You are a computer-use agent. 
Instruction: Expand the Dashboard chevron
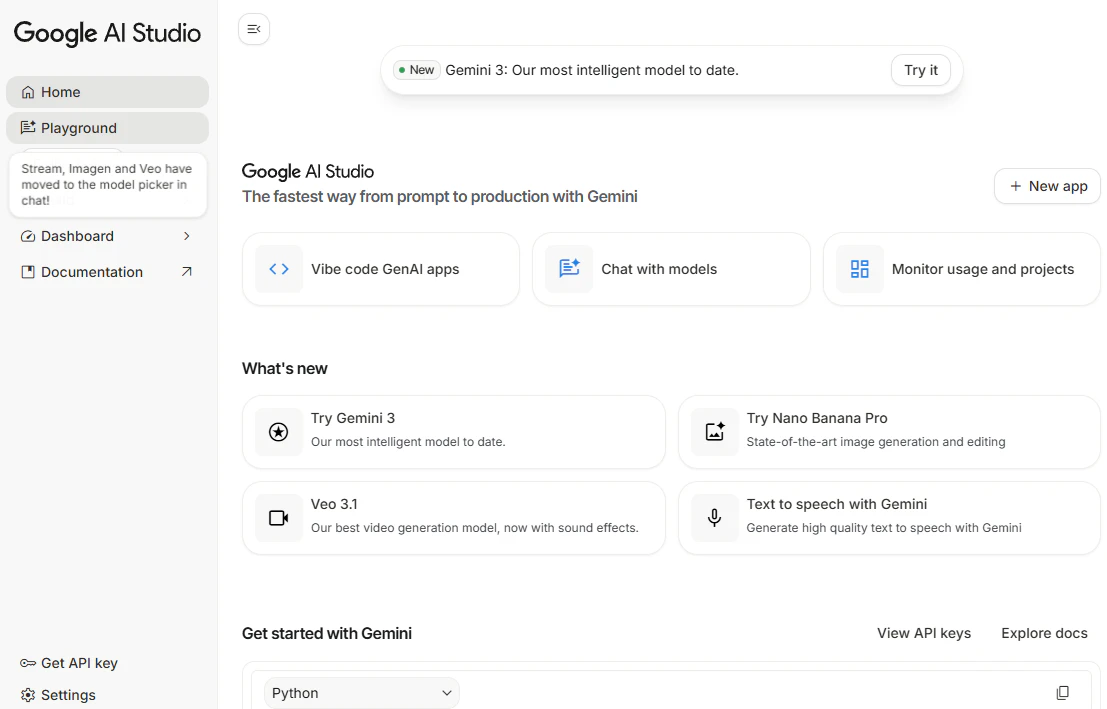[x=186, y=237]
